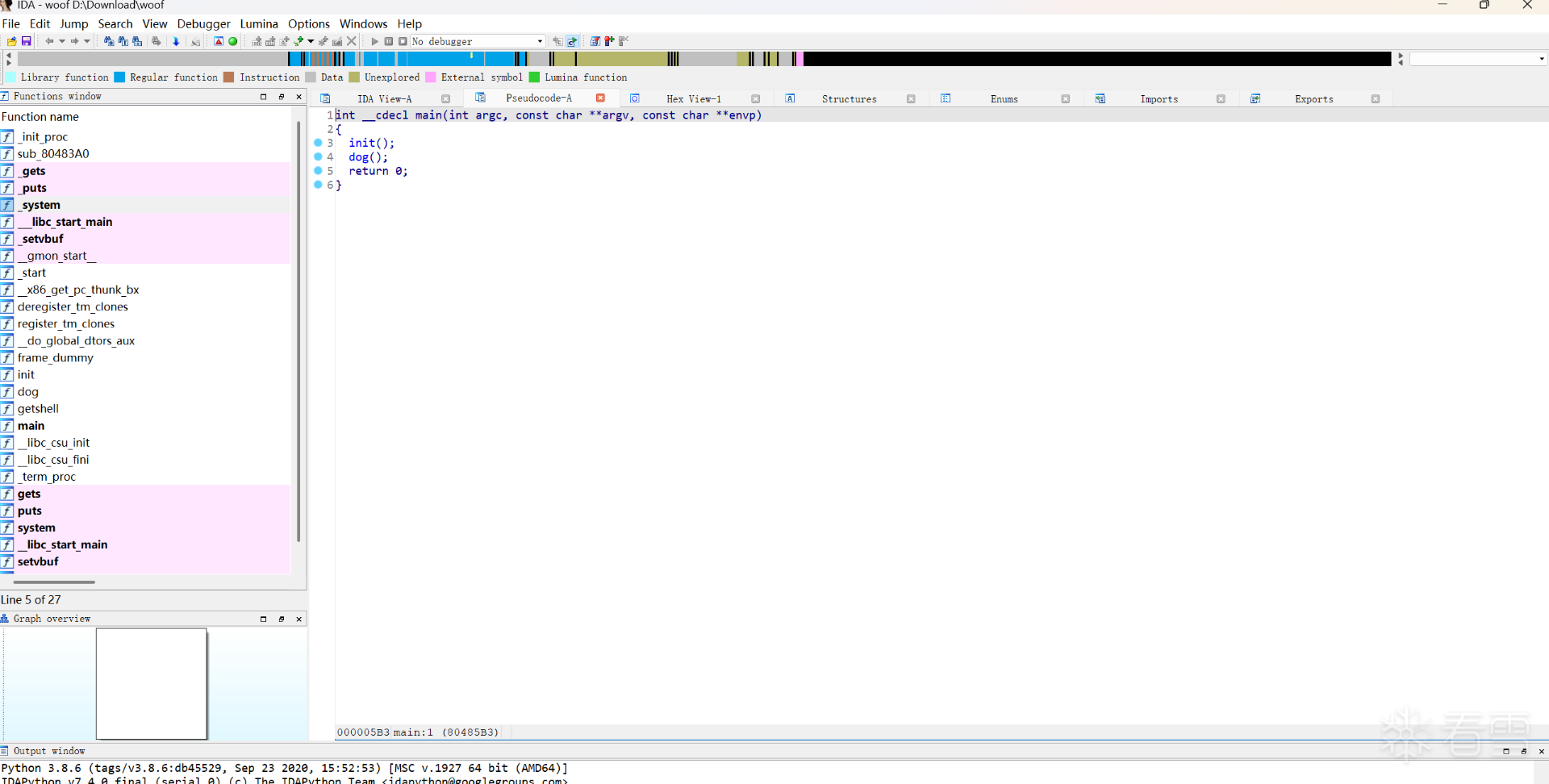Close the Functions window panel
The image size is (1549, 784).
pyautogui.click(x=299, y=97)
